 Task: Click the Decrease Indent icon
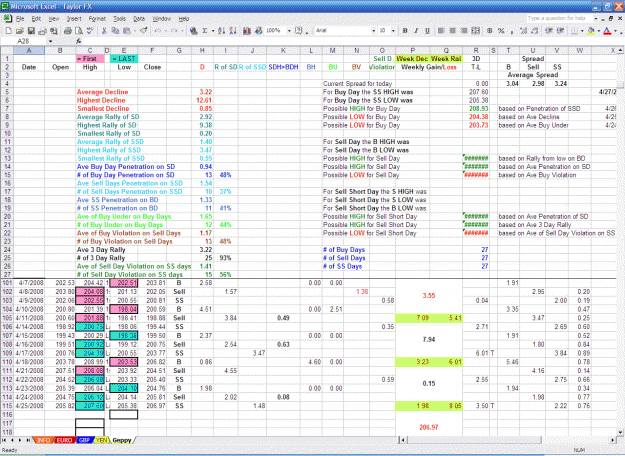pos(549,31)
